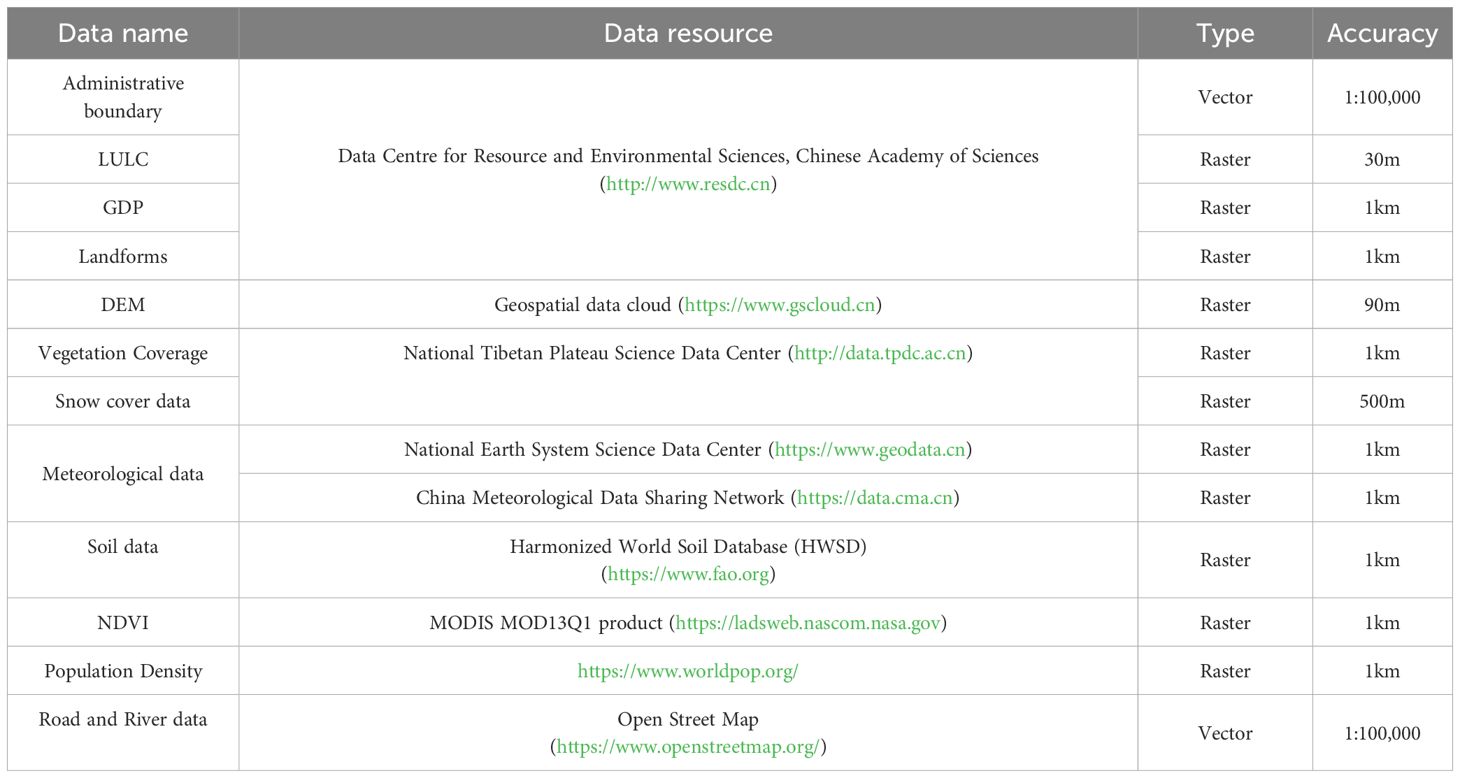Screen dimensions: 1460x778
Task: Select "Vector" in the Administrative boundary row
Action: pyautogui.click(x=1225, y=97)
